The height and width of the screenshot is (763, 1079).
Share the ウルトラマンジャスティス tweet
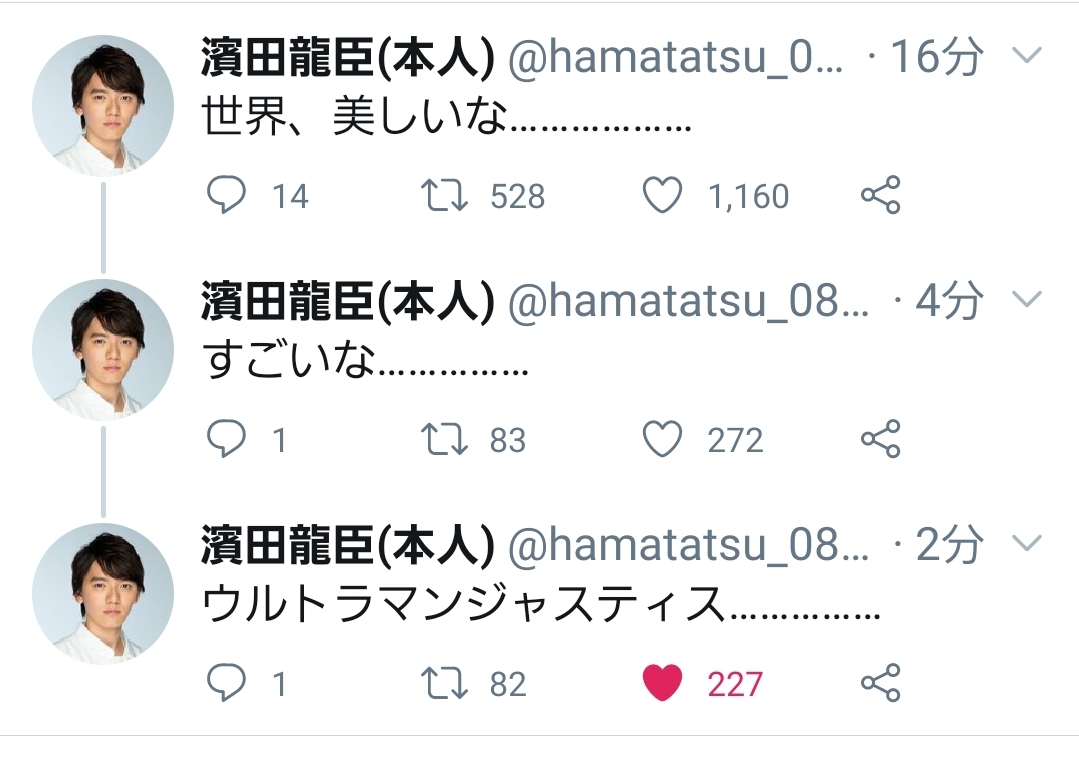pos(881,683)
